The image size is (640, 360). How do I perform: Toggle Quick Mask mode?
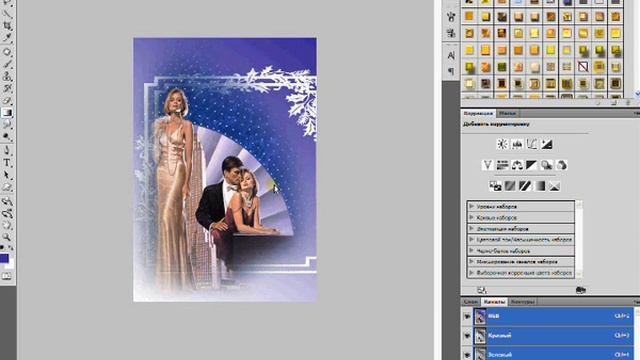tap(7, 276)
